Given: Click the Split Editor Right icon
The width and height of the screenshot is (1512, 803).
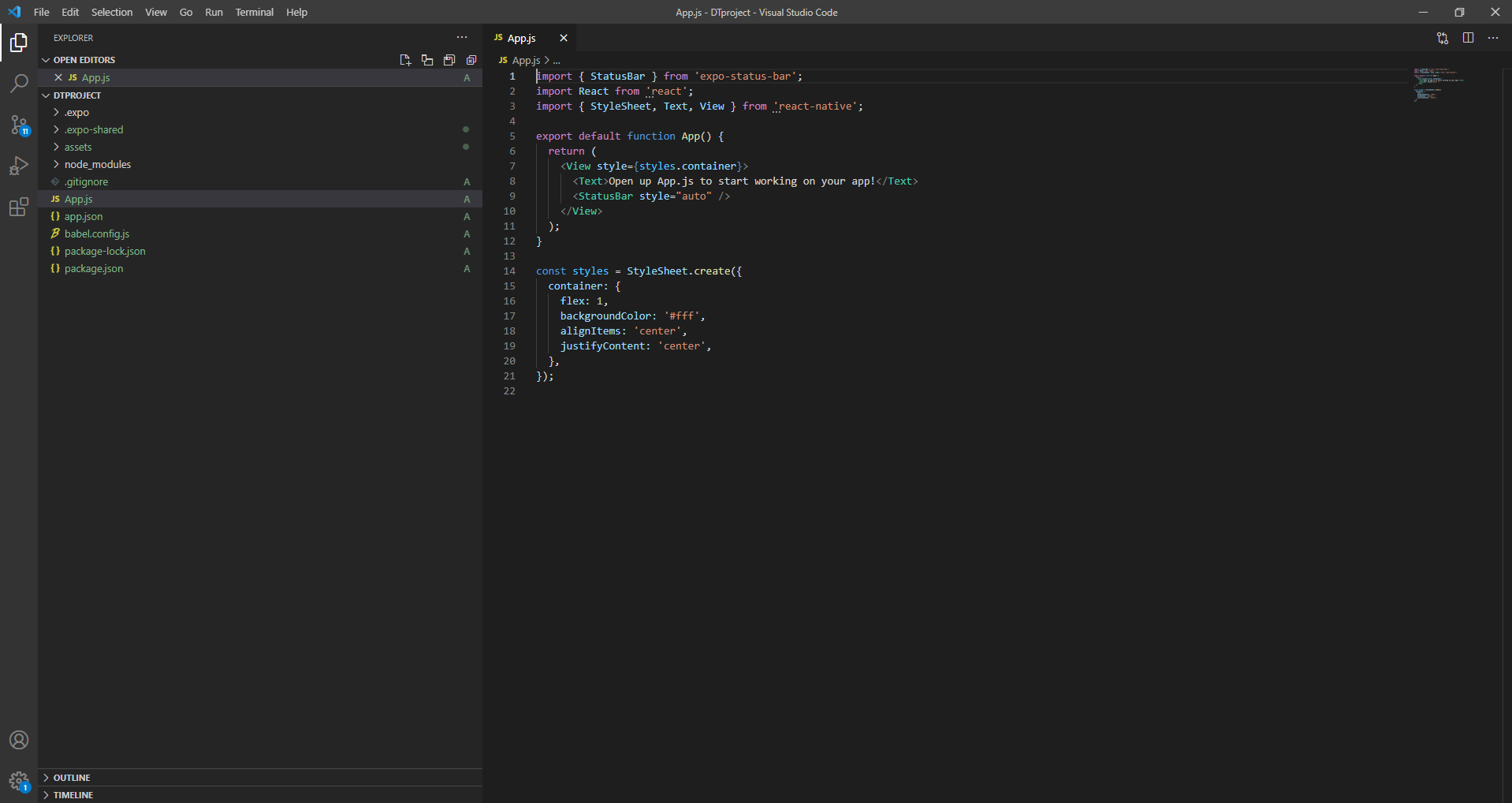Looking at the screenshot, I should (x=1468, y=38).
